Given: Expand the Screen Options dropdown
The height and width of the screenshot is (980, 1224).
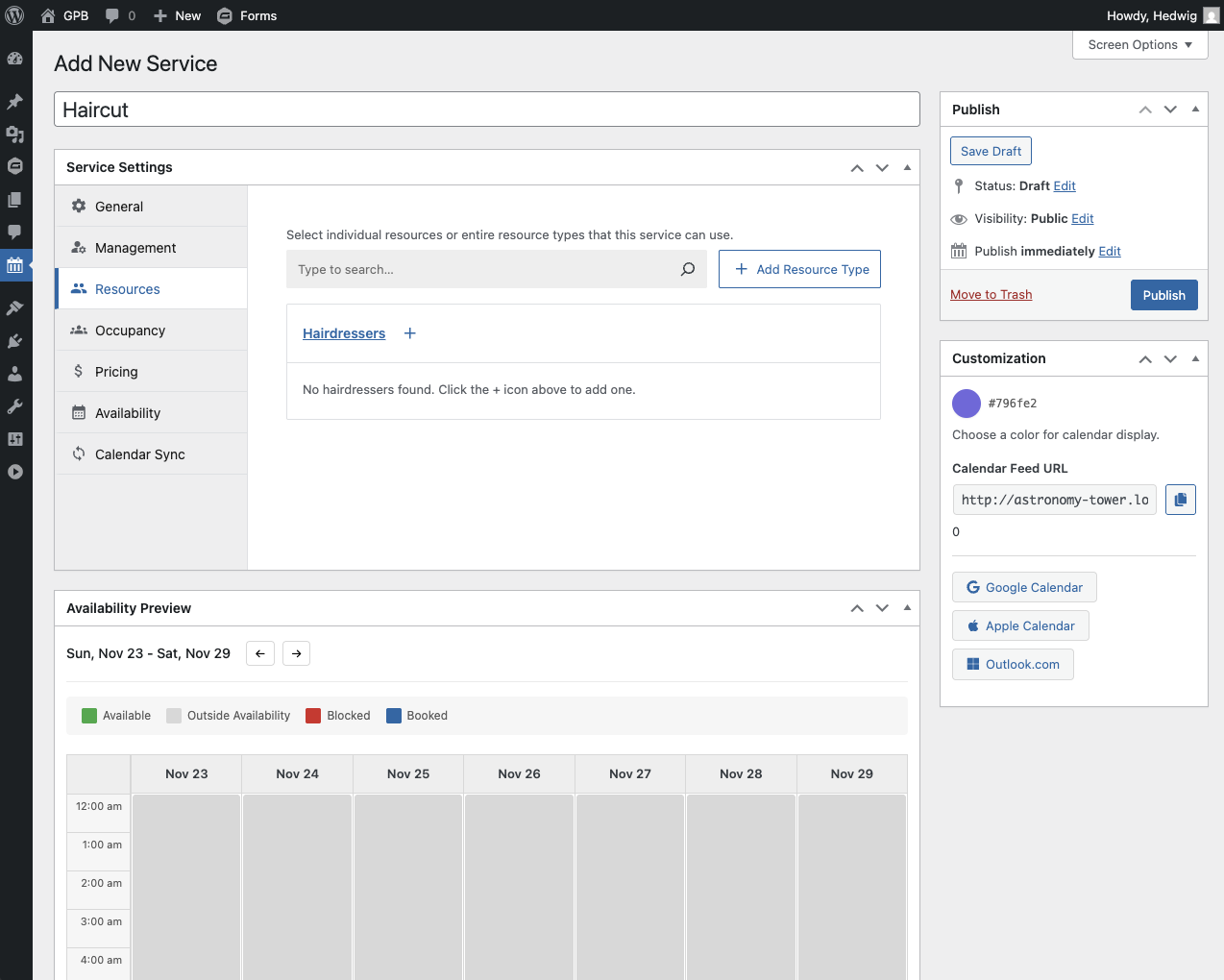Looking at the screenshot, I should pyautogui.click(x=1139, y=45).
